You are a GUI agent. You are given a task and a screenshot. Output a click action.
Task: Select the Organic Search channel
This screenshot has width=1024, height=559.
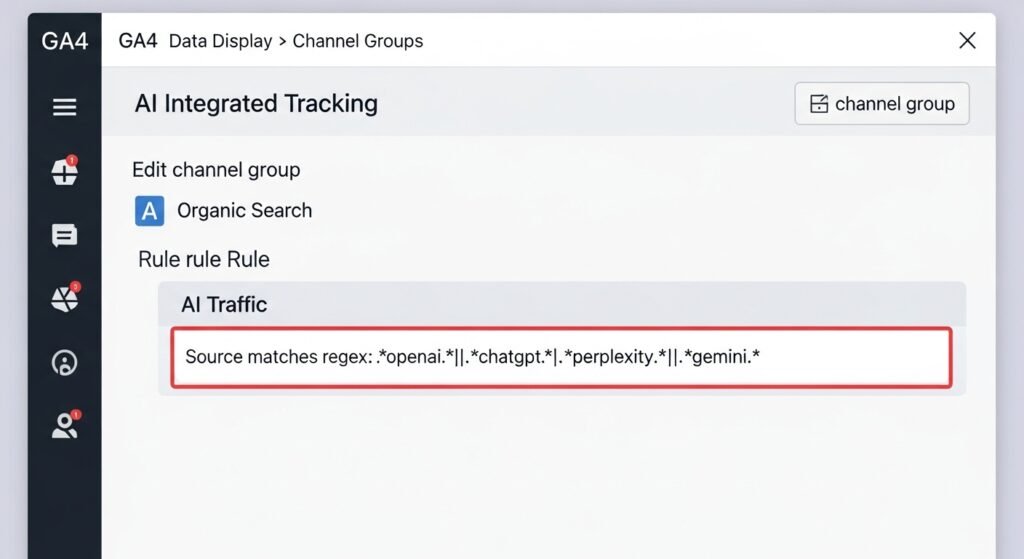[x=244, y=210]
